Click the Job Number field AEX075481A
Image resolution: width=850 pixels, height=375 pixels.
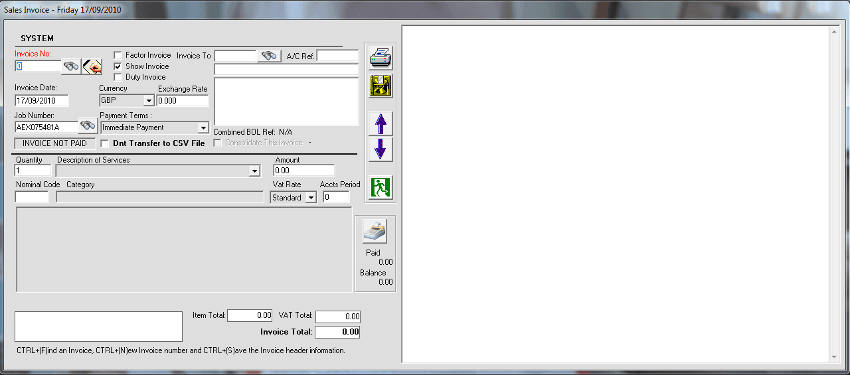pyautogui.click(x=46, y=127)
